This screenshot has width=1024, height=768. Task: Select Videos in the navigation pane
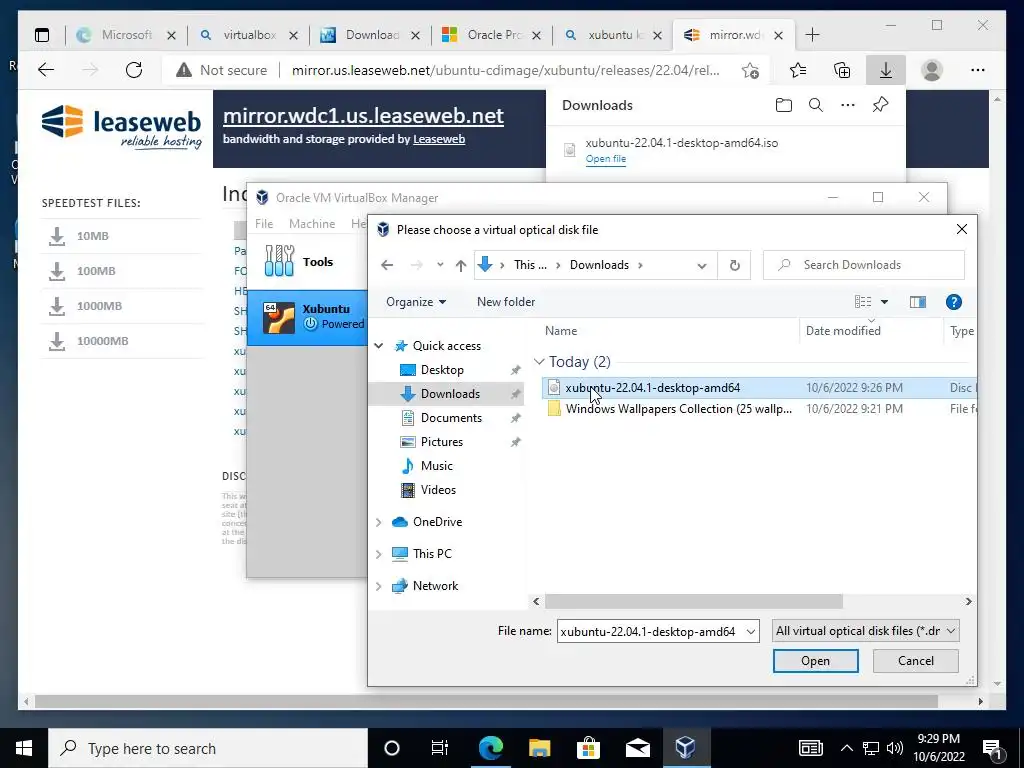(x=438, y=490)
